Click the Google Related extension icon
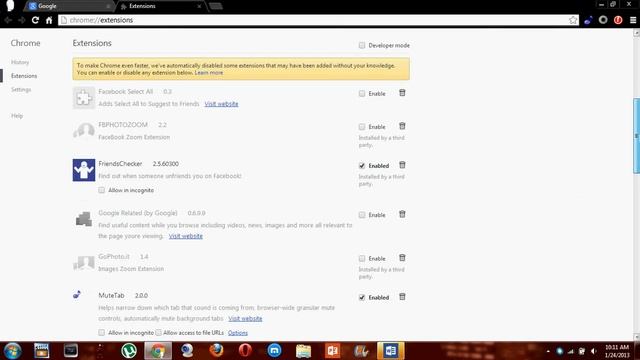Viewport: 640px width, 360px height. 84,219
